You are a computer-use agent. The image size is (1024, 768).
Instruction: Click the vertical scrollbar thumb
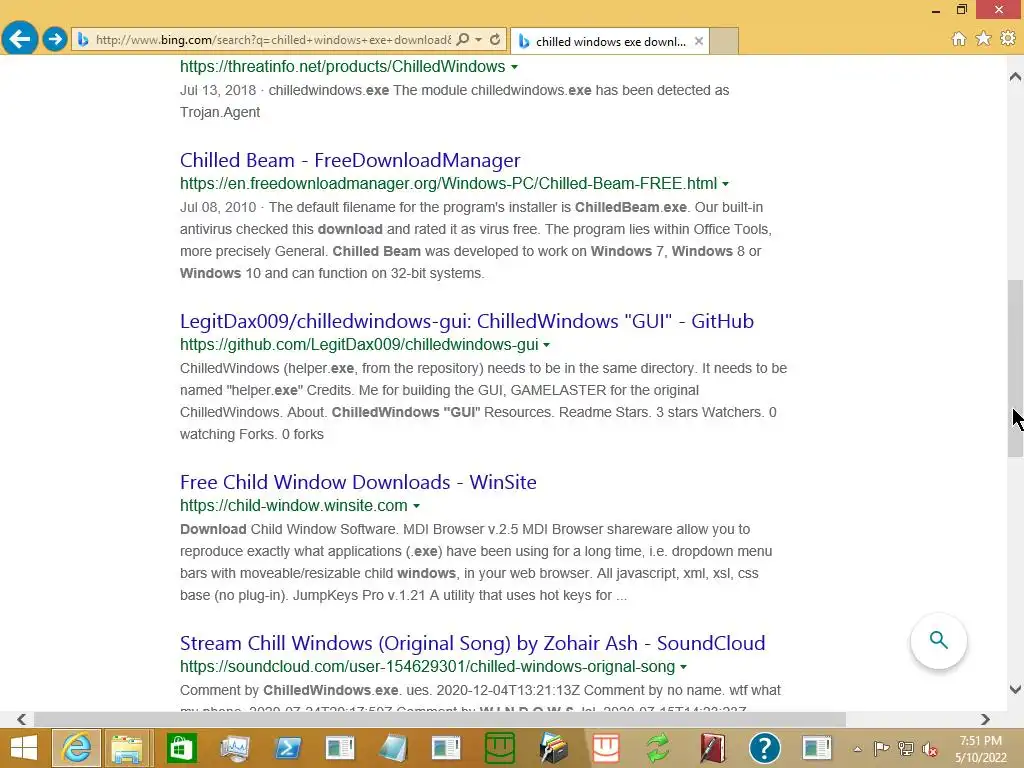1015,368
